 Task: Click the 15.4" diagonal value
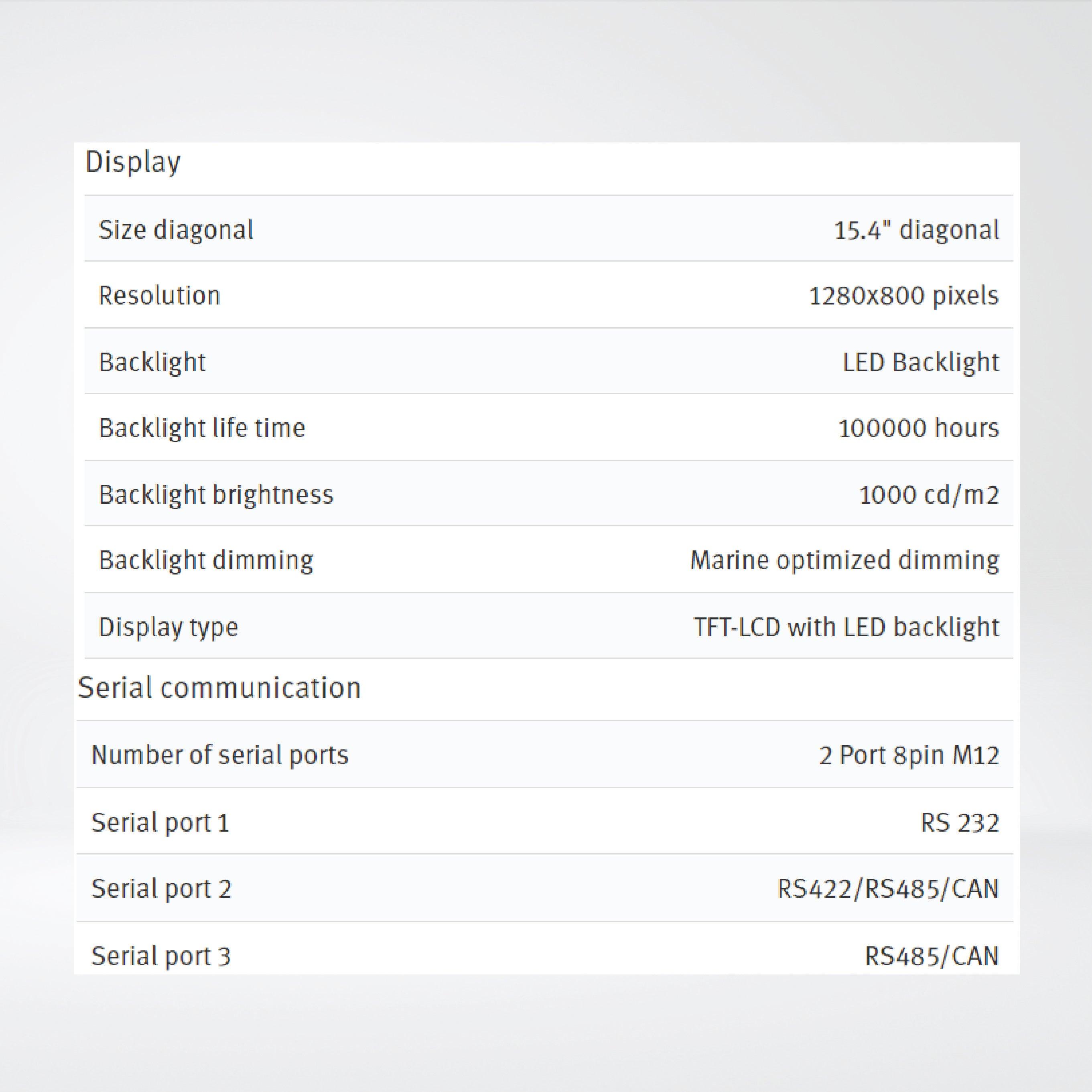[x=916, y=230]
